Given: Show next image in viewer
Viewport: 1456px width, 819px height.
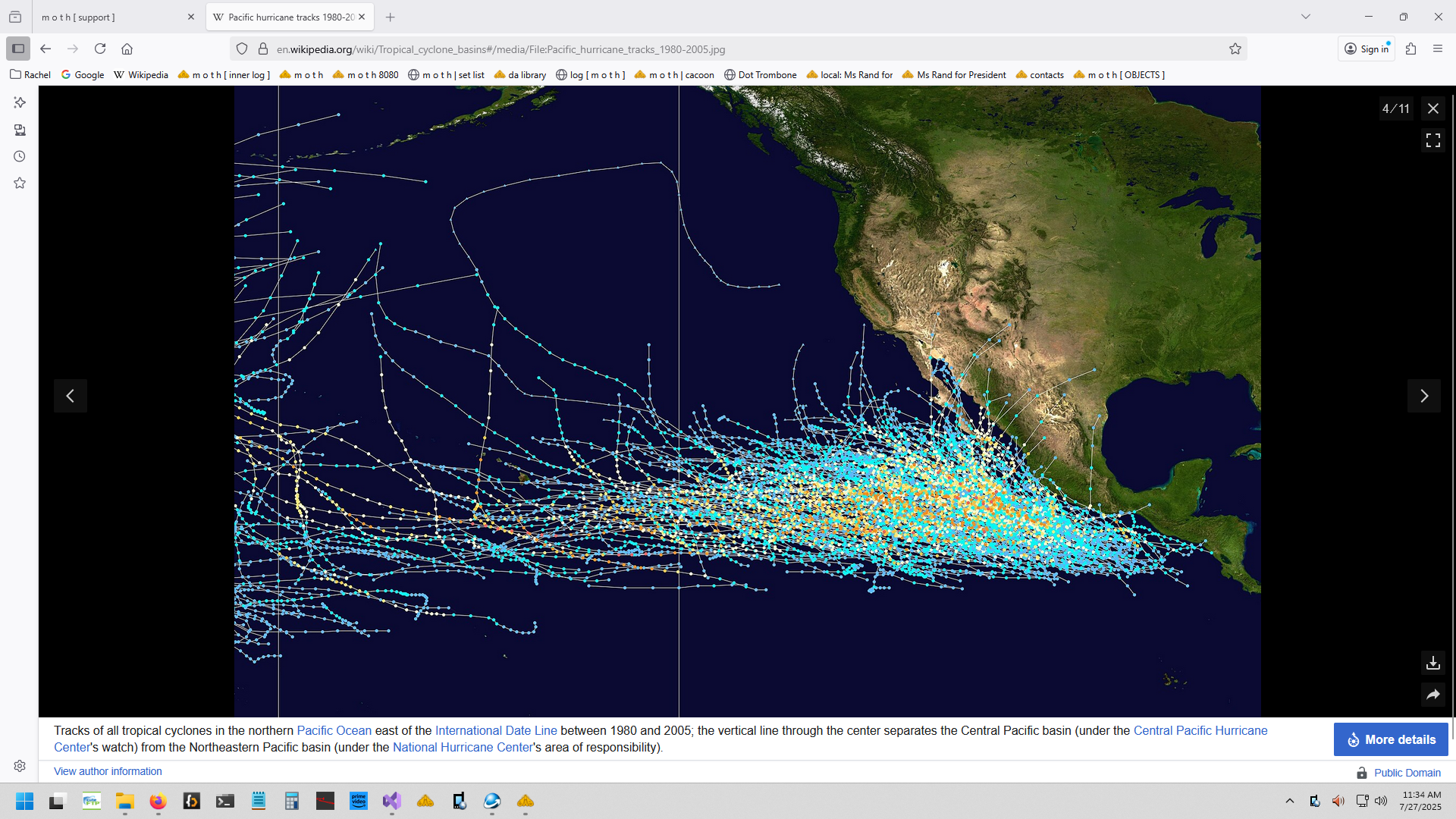Looking at the screenshot, I should [x=1423, y=396].
